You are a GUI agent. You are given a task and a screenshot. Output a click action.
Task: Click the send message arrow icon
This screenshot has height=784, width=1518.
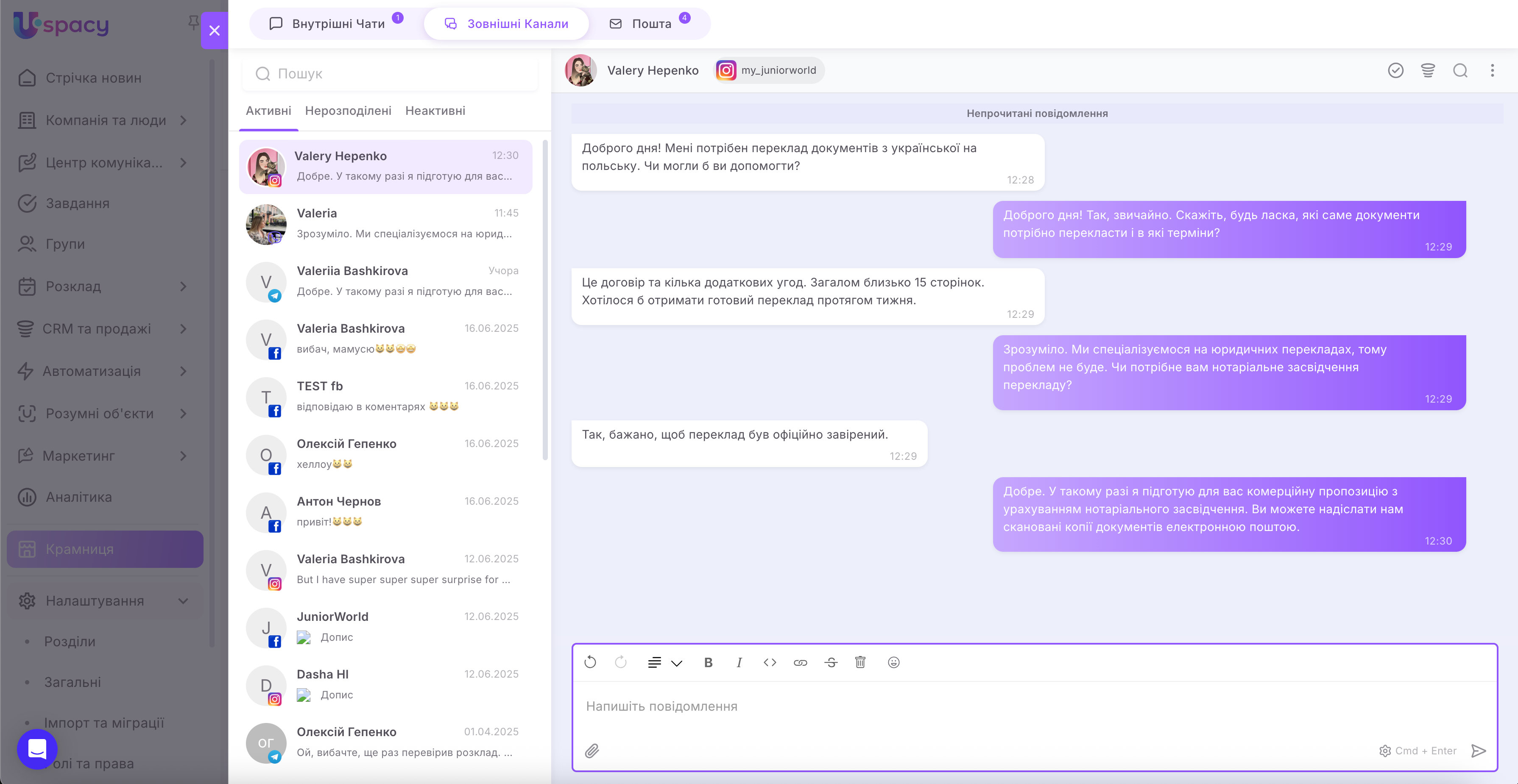pos(1479,751)
